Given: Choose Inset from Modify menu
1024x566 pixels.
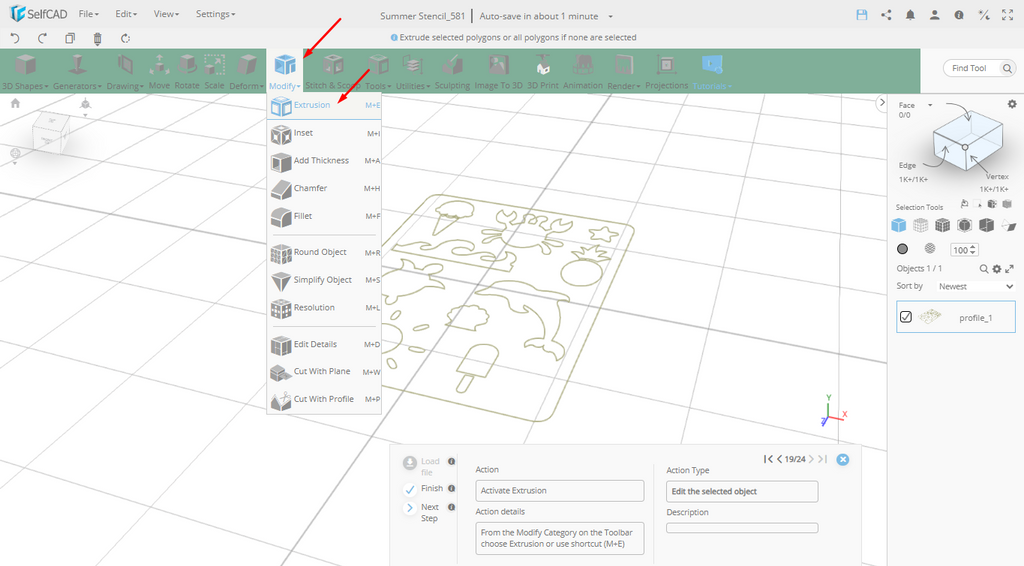Looking at the screenshot, I should click(325, 133).
